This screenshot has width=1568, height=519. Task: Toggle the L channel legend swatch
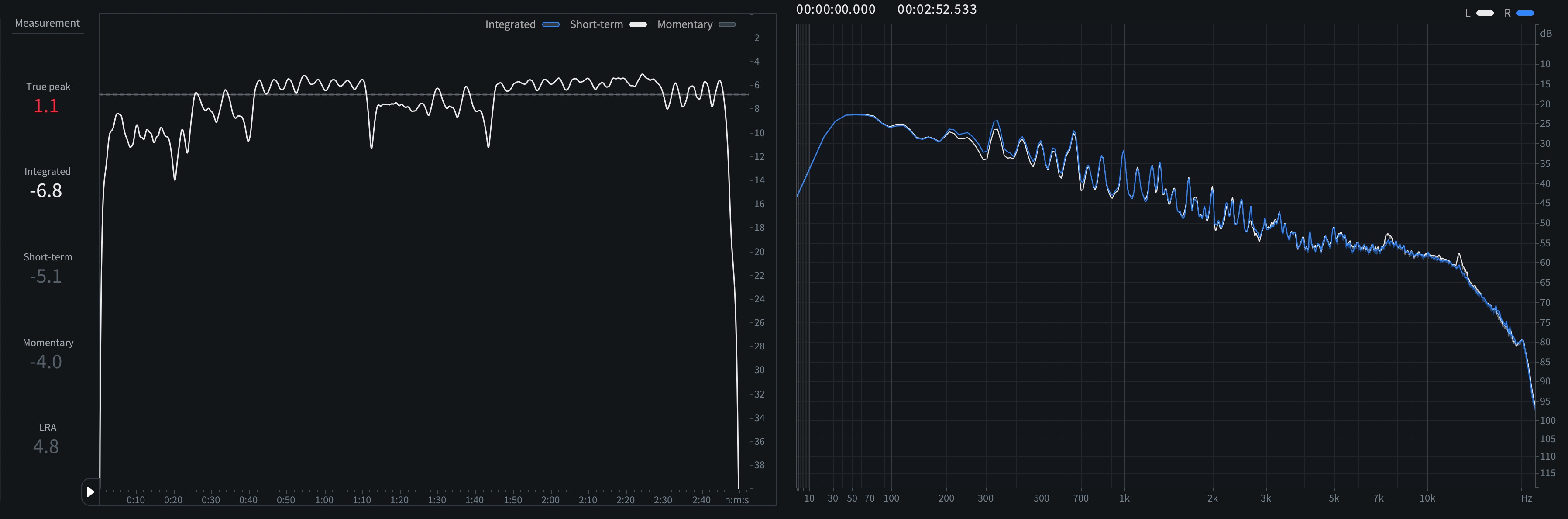coord(1485,13)
